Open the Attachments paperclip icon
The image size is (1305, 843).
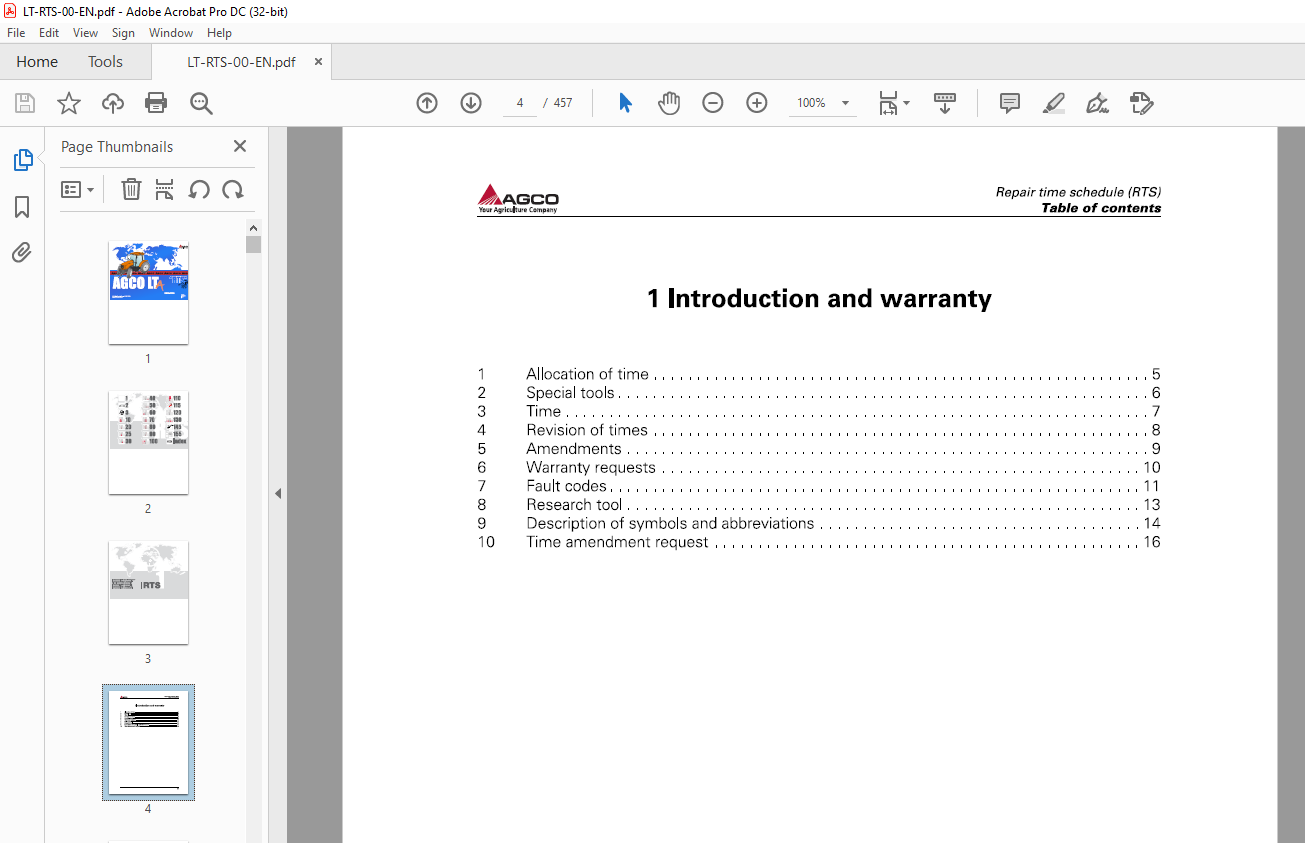(22, 252)
